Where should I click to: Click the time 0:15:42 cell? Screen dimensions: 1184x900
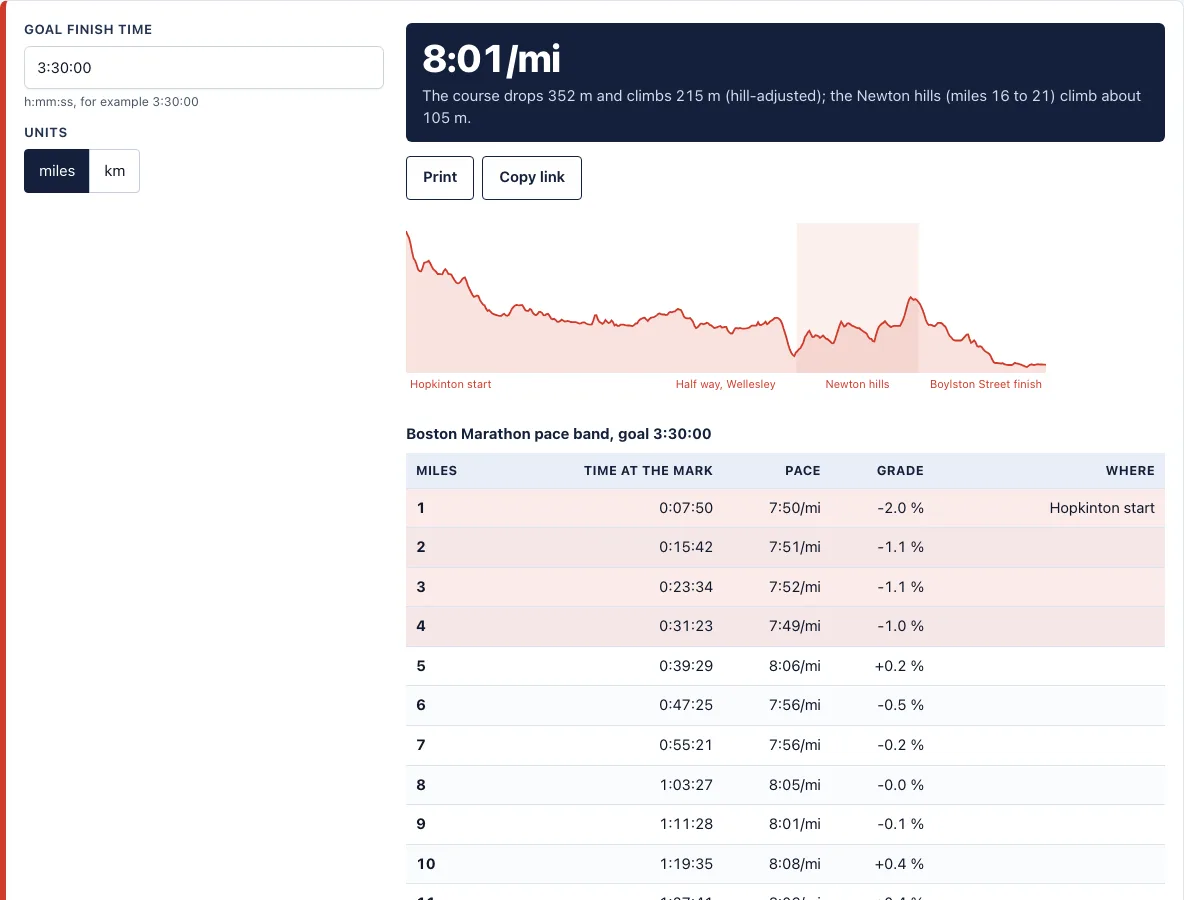coord(686,547)
